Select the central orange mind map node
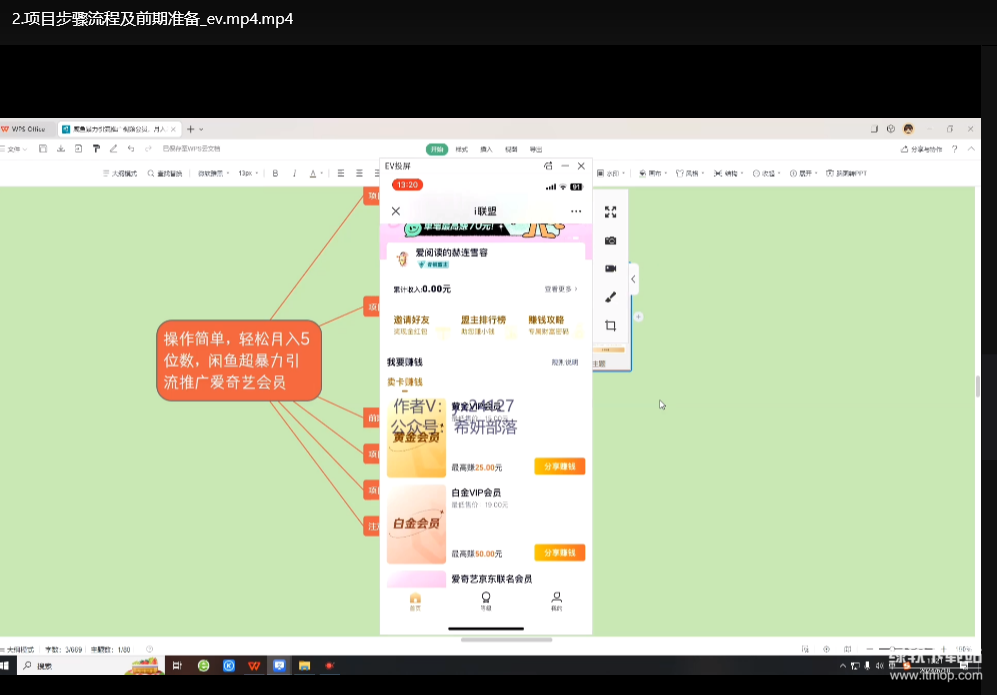The height and width of the screenshot is (695, 997). pos(239,361)
